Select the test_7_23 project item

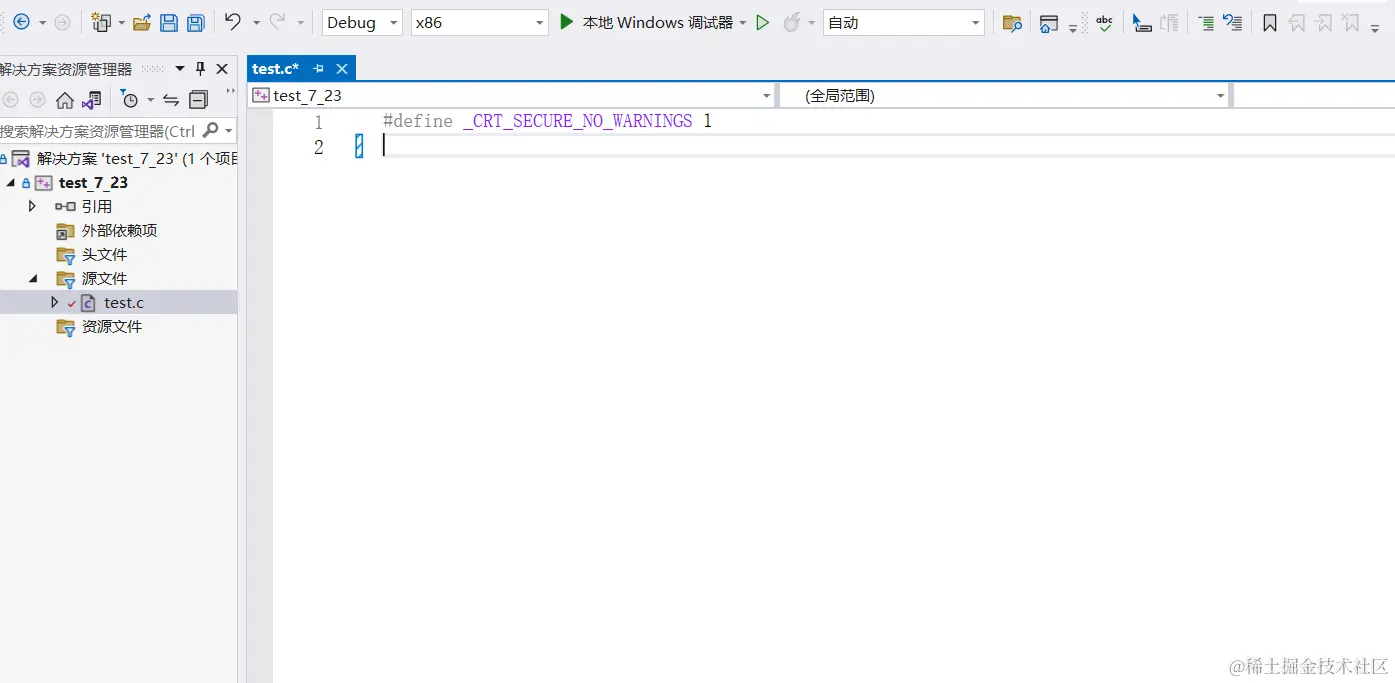point(93,182)
